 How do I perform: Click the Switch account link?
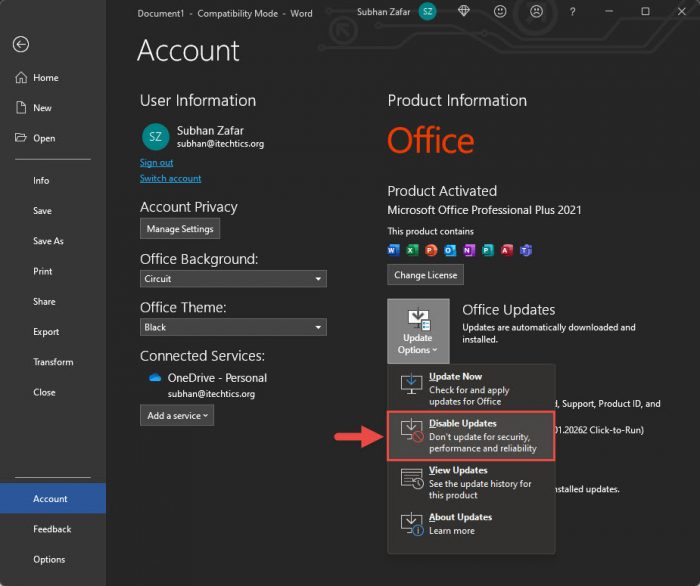(x=170, y=178)
